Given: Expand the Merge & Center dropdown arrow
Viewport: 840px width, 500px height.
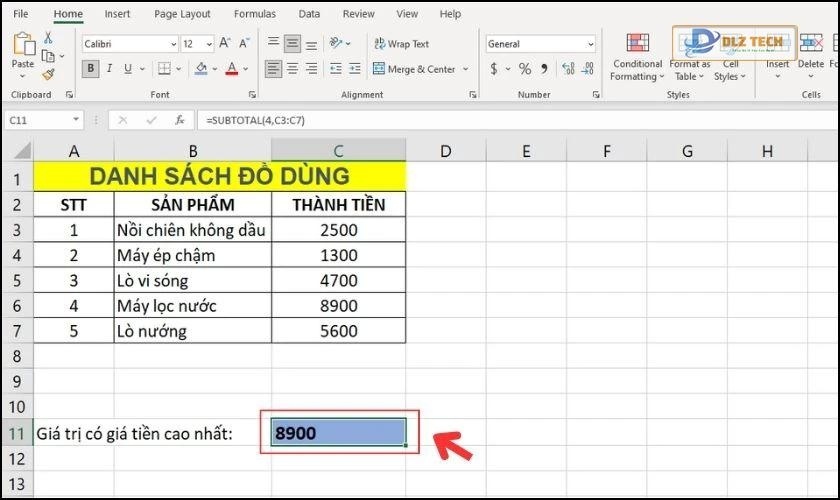Looking at the screenshot, I should point(463,69).
